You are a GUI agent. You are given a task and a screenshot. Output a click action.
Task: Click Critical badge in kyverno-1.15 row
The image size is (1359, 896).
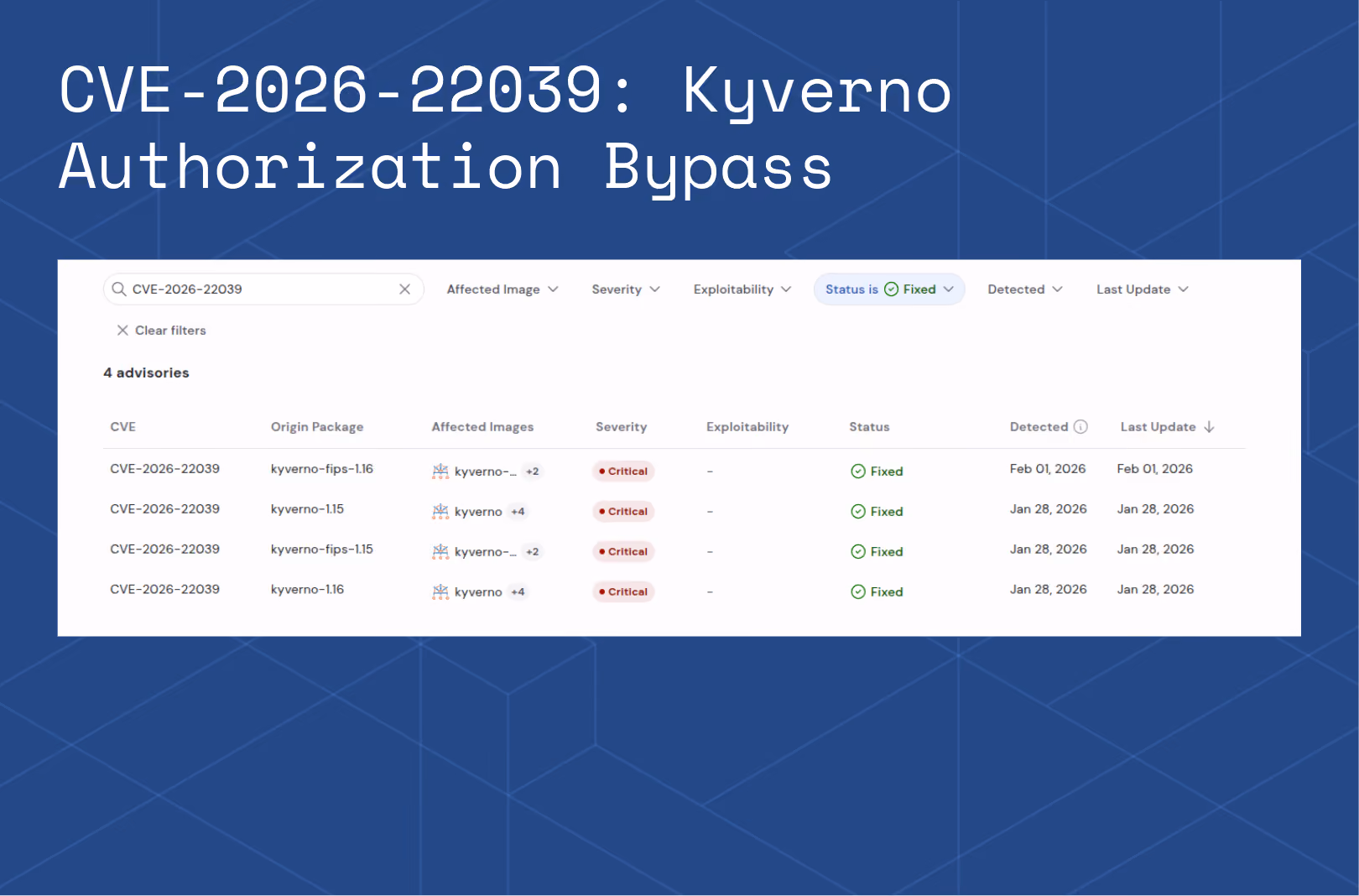(623, 512)
